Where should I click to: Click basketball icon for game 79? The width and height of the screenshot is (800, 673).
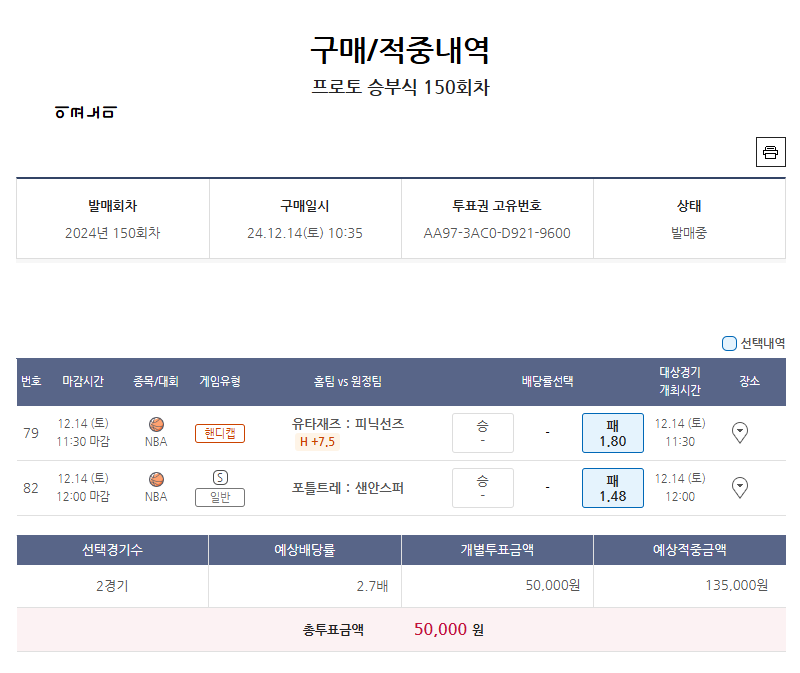click(156, 424)
